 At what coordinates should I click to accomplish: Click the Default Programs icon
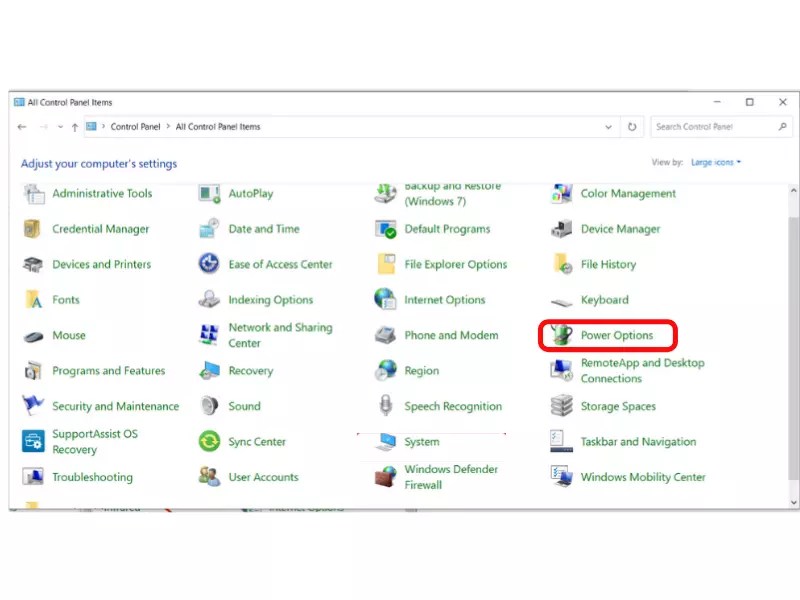coord(386,229)
